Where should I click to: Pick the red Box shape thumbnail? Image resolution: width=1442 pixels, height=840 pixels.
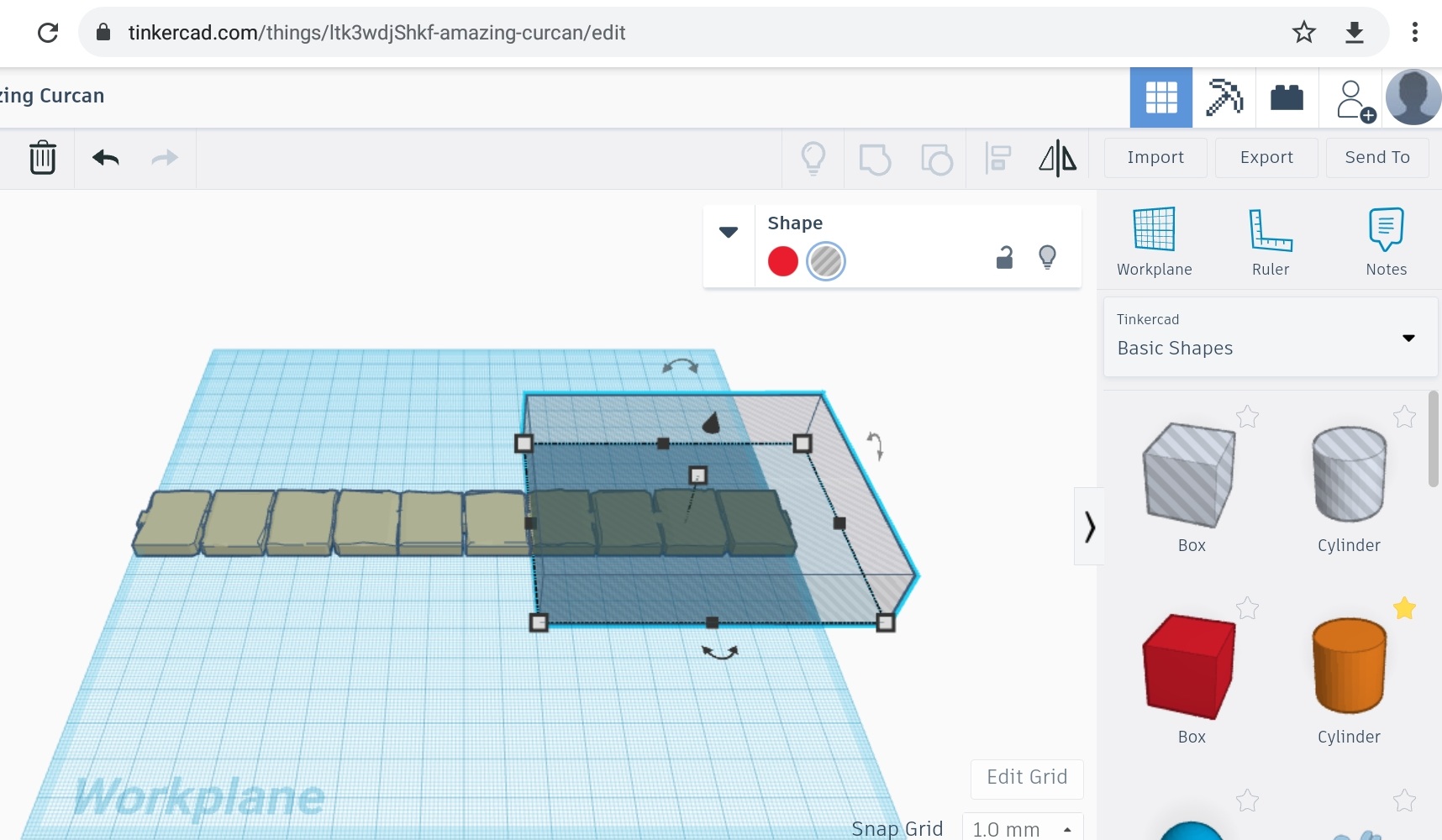[x=1190, y=667]
